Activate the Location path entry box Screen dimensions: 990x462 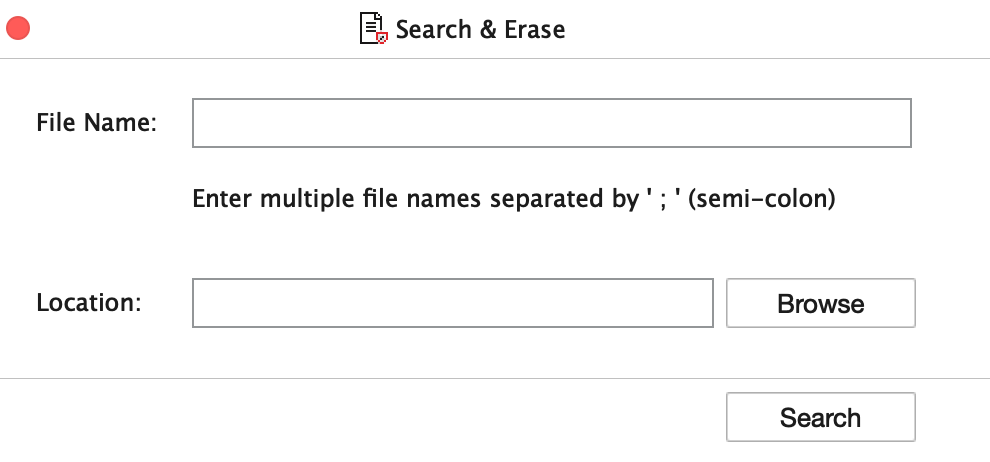(453, 303)
